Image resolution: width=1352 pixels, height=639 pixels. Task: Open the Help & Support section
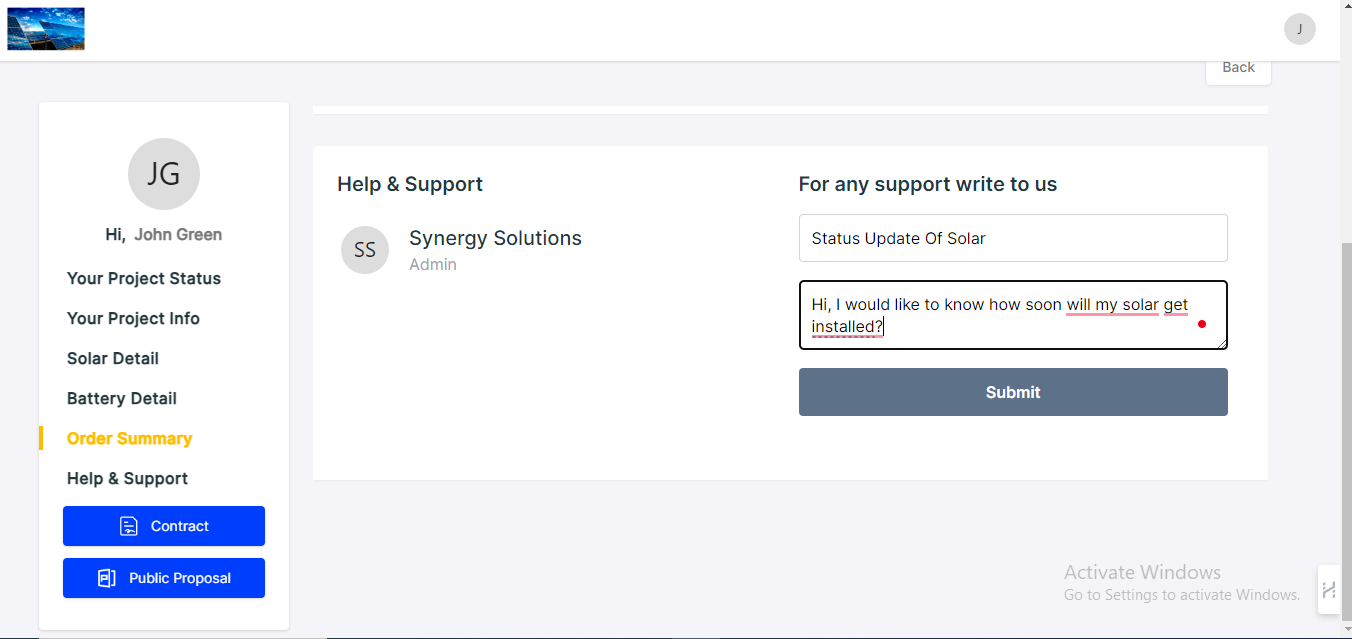pos(127,478)
